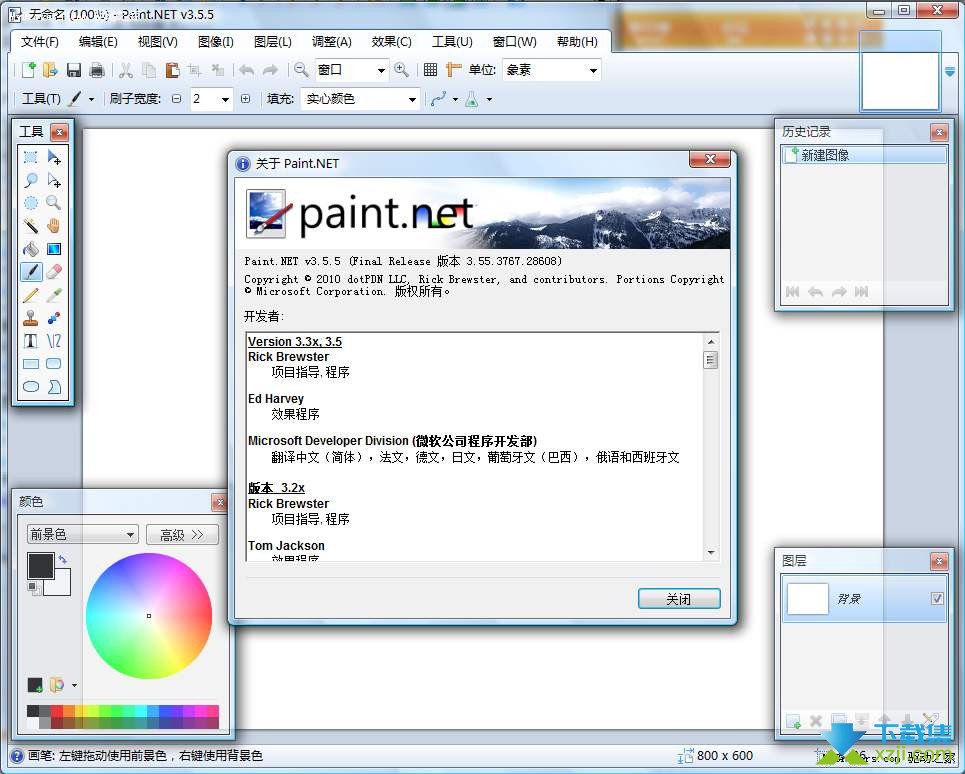Select the Rounded Rectangle tool
This screenshot has height=774, width=965.
(54, 364)
